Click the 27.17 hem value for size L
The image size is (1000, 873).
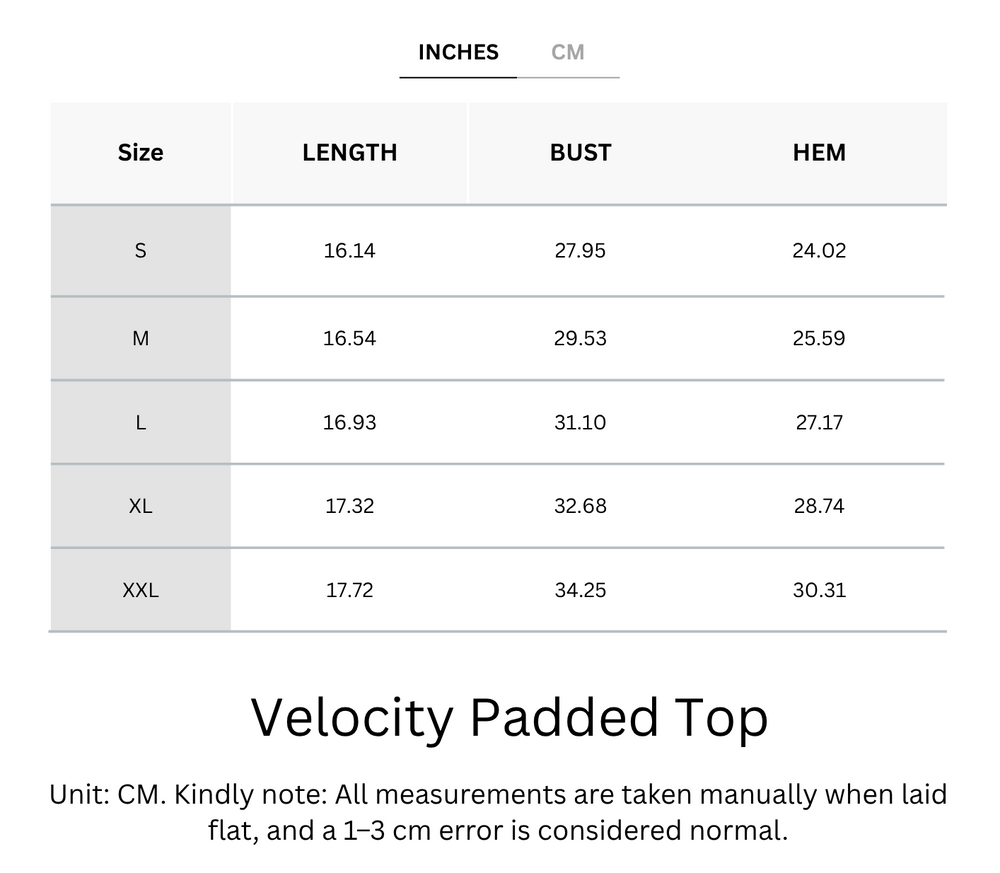(x=820, y=422)
